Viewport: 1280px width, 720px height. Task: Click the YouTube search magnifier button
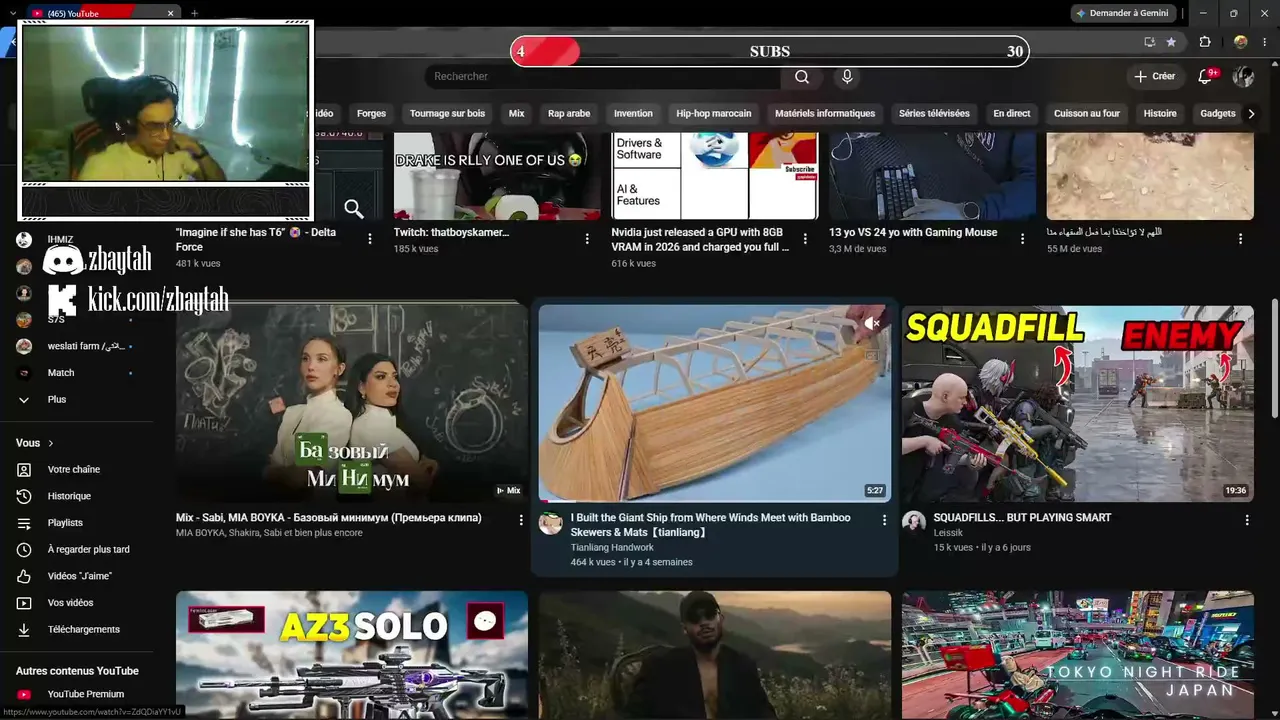(802, 77)
